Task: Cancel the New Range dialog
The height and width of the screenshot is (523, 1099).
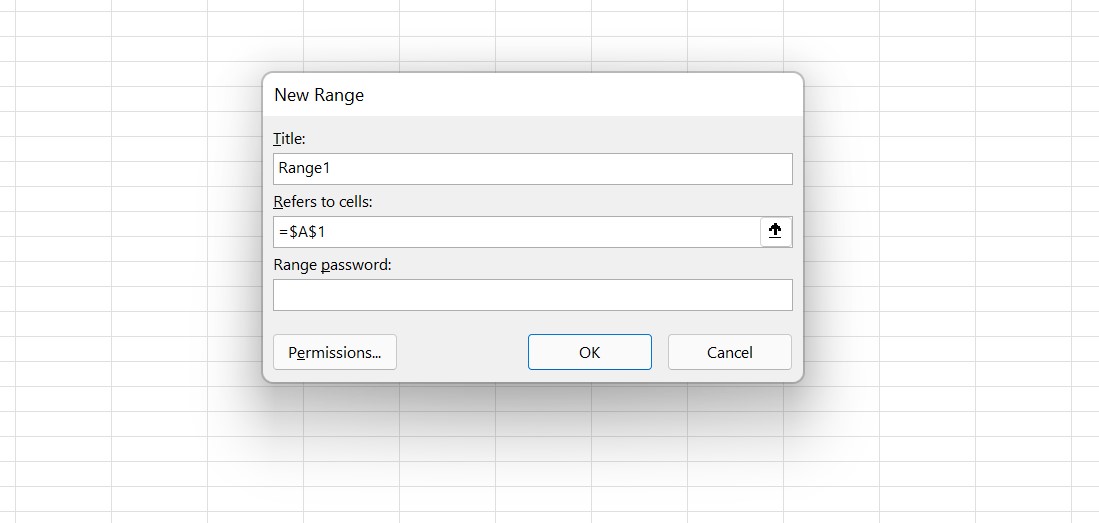Action: 730,352
